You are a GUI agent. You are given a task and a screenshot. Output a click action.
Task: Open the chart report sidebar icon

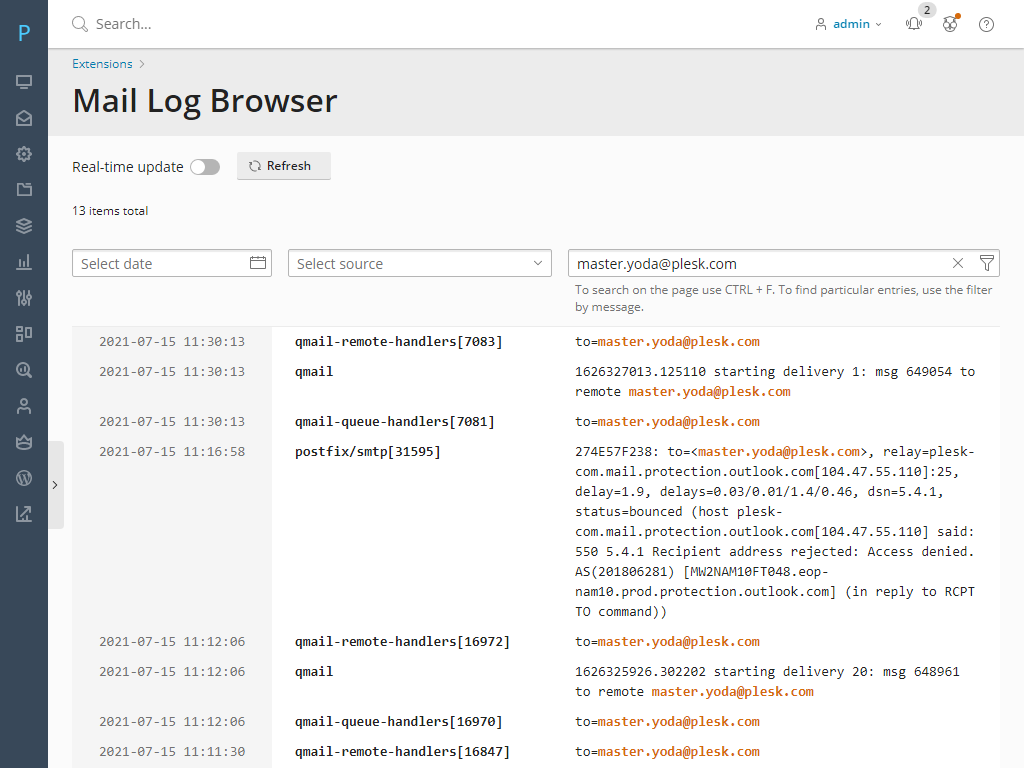click(x=24, y=514)
